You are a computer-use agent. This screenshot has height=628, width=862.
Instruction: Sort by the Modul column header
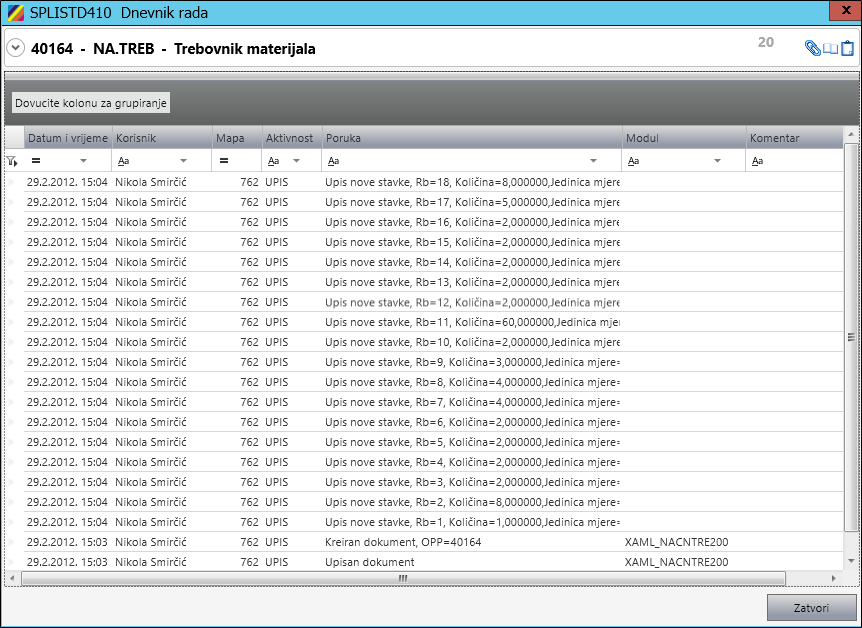684,138
